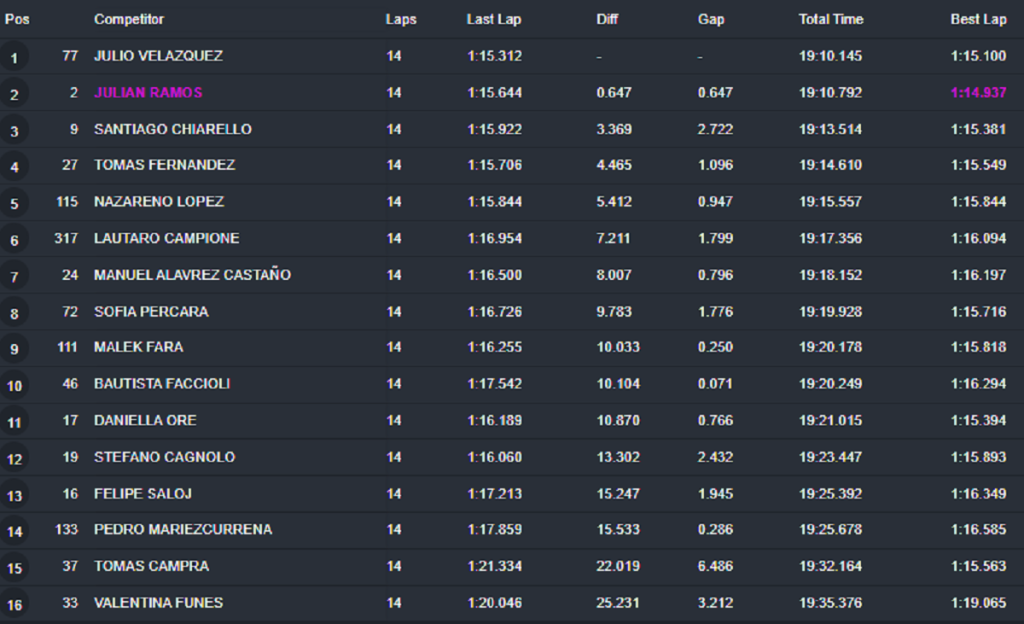Click the position 16 circle badge
1024x624 pixels.
(14, 605)
